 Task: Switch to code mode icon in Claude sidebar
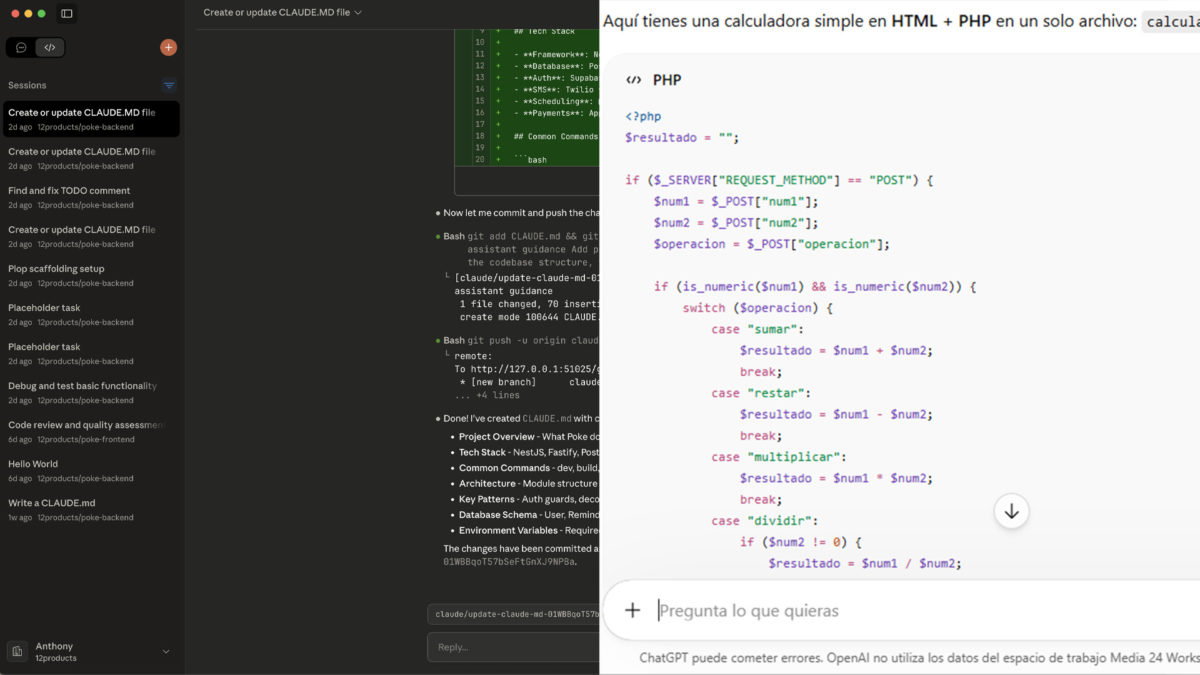(x=49, y=47)
